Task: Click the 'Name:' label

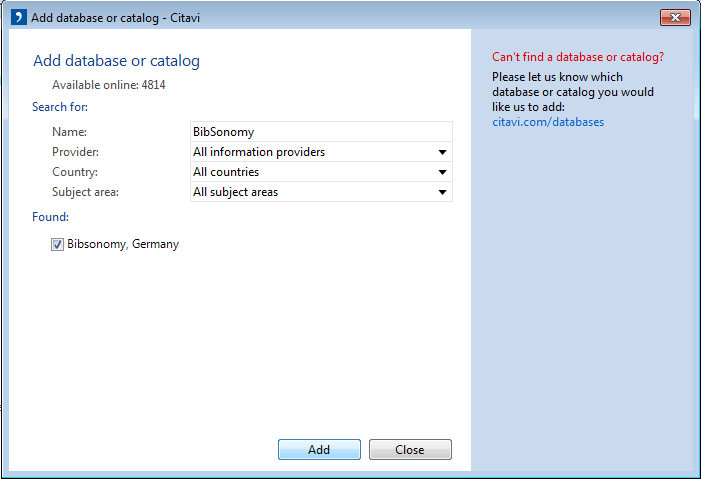Action: click(69, 132)
